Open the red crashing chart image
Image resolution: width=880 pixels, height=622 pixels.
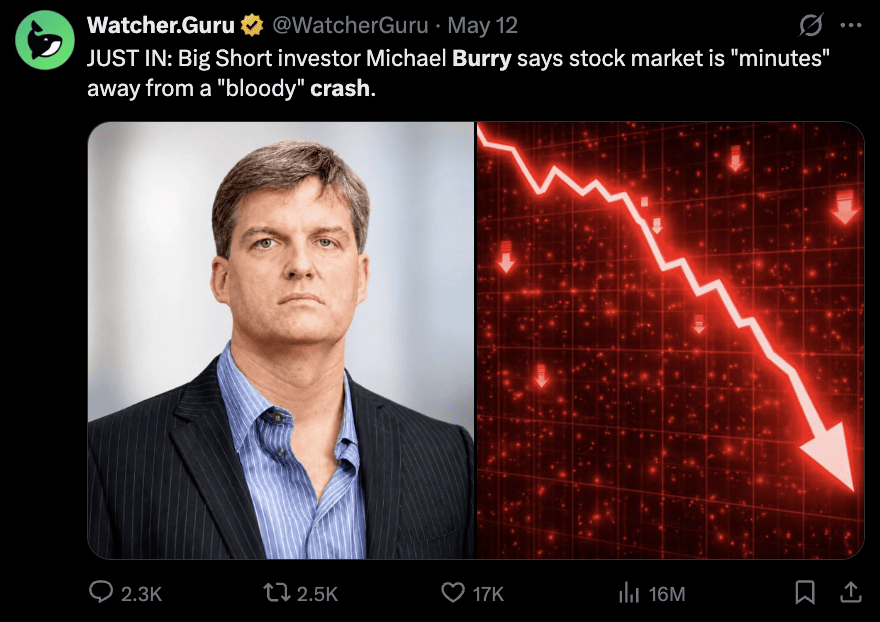tap(670, 340)
